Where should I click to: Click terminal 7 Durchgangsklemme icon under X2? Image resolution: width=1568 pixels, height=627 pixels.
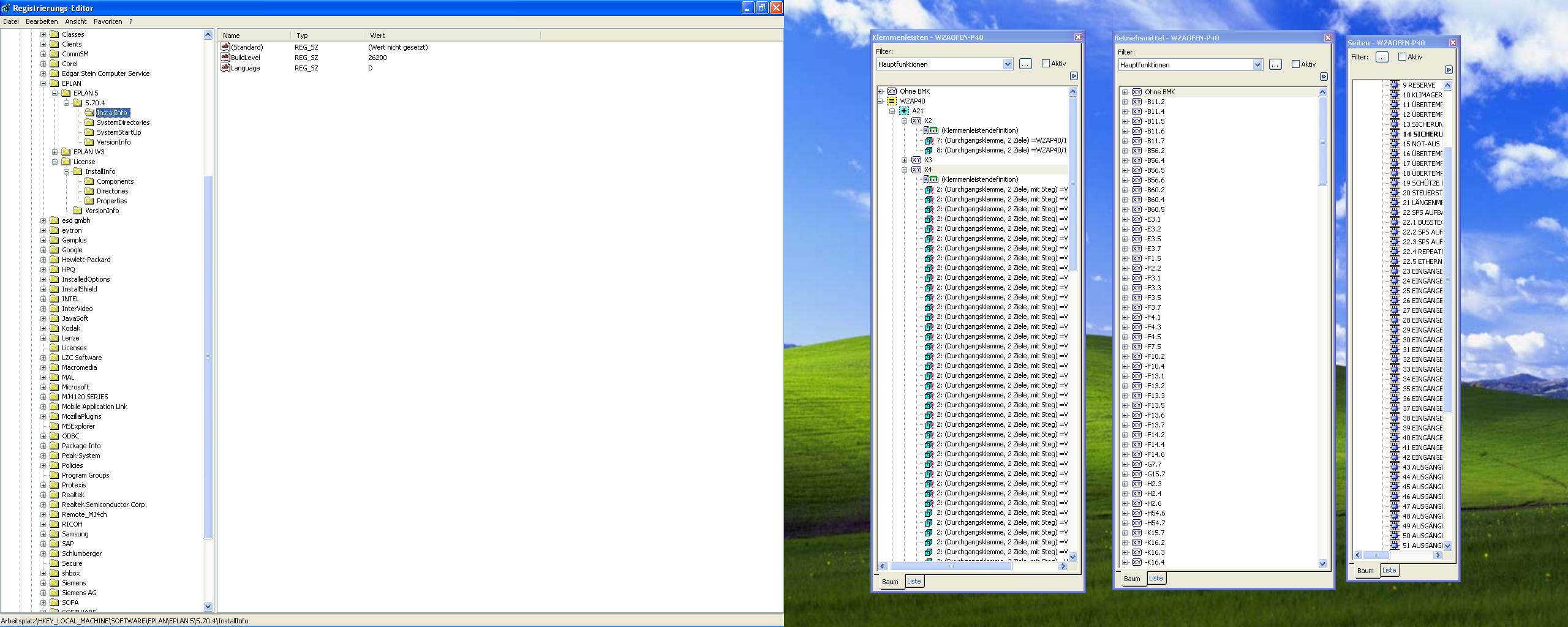(929, 140)
